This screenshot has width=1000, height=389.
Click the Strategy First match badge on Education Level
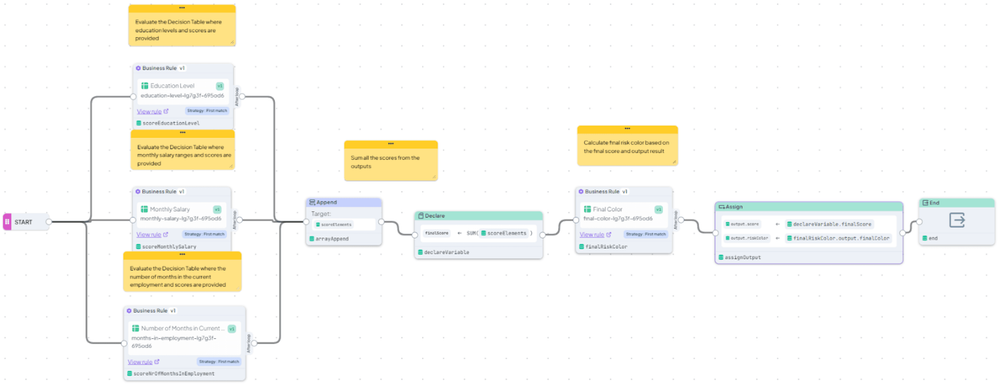(207, 110)
